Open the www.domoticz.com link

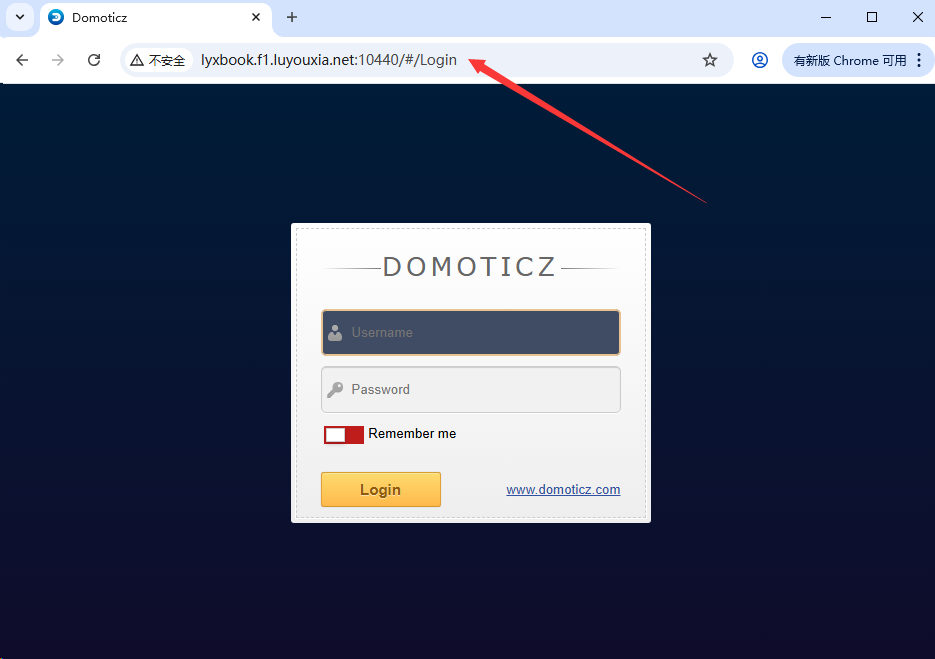coord(563,490)
